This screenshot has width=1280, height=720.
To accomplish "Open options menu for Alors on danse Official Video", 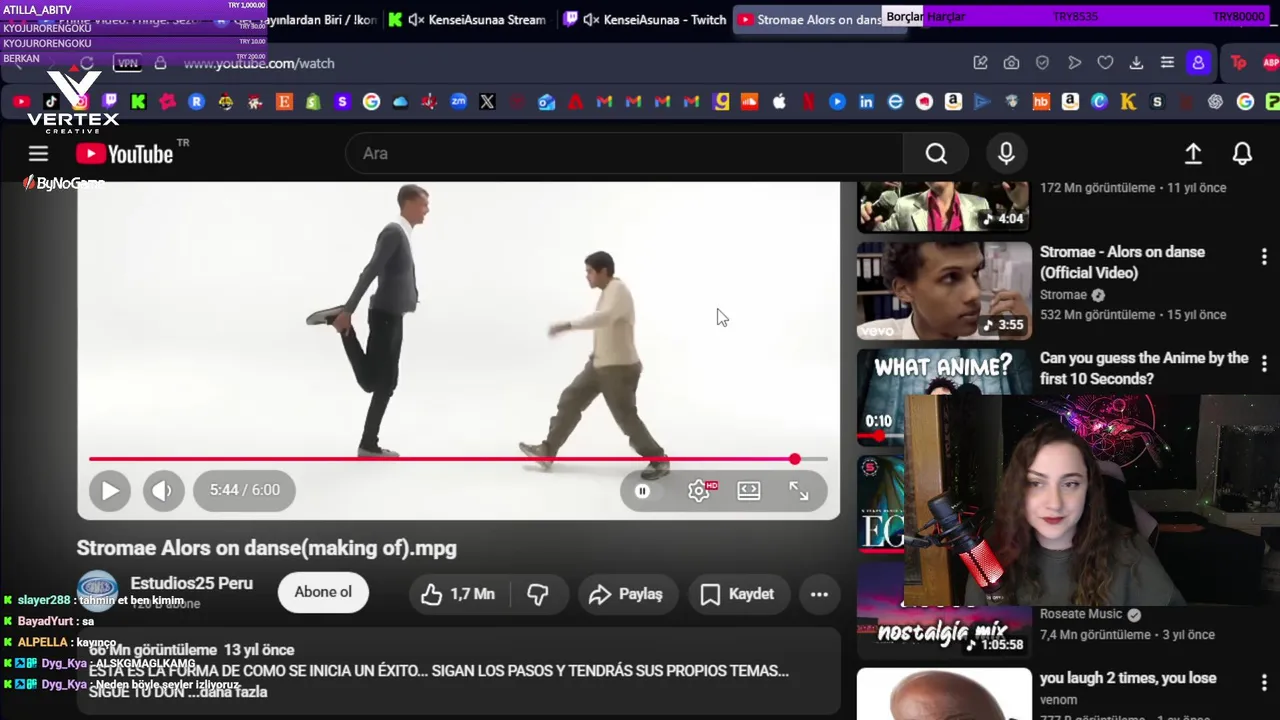I will 1264,257.
